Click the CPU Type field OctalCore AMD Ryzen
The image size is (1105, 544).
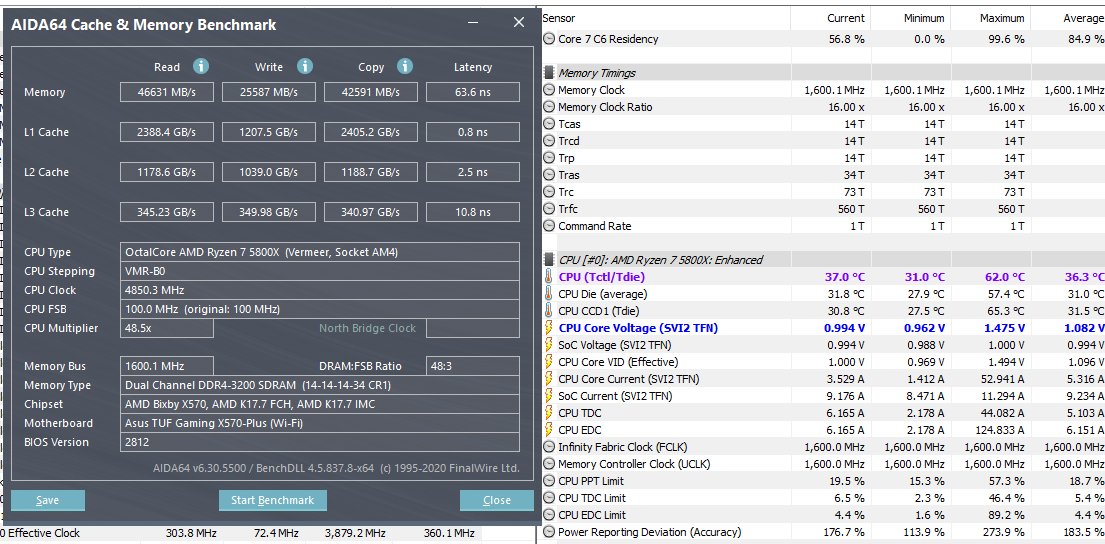[x=320, y=252]
